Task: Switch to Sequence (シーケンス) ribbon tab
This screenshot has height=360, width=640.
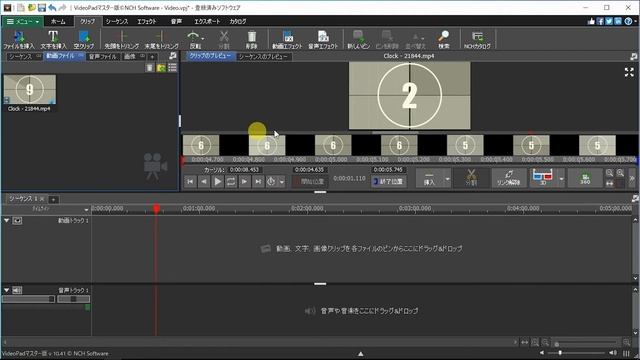Action: click(x=117, y=21)
